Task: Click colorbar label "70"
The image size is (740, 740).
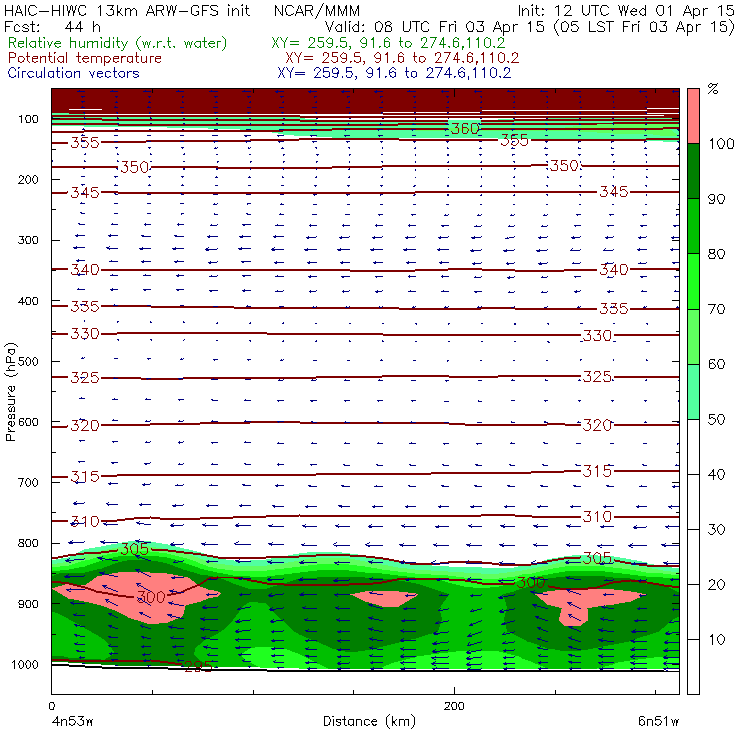Action: click(716, 309)
